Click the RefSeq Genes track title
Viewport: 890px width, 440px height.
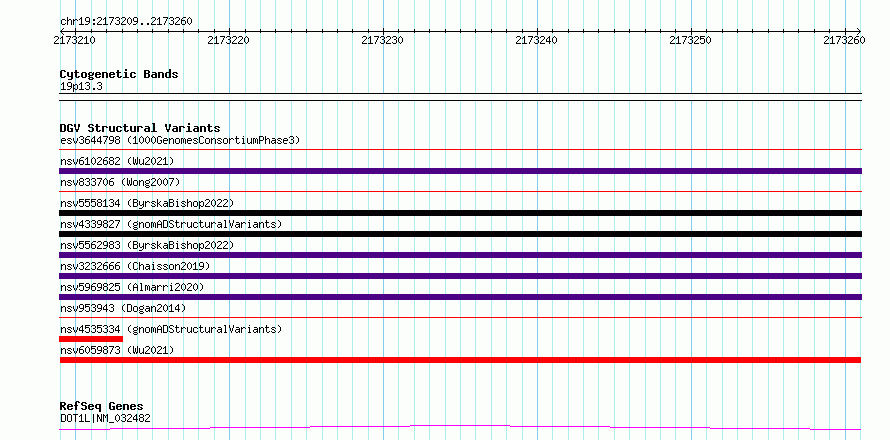coord(102,406)
